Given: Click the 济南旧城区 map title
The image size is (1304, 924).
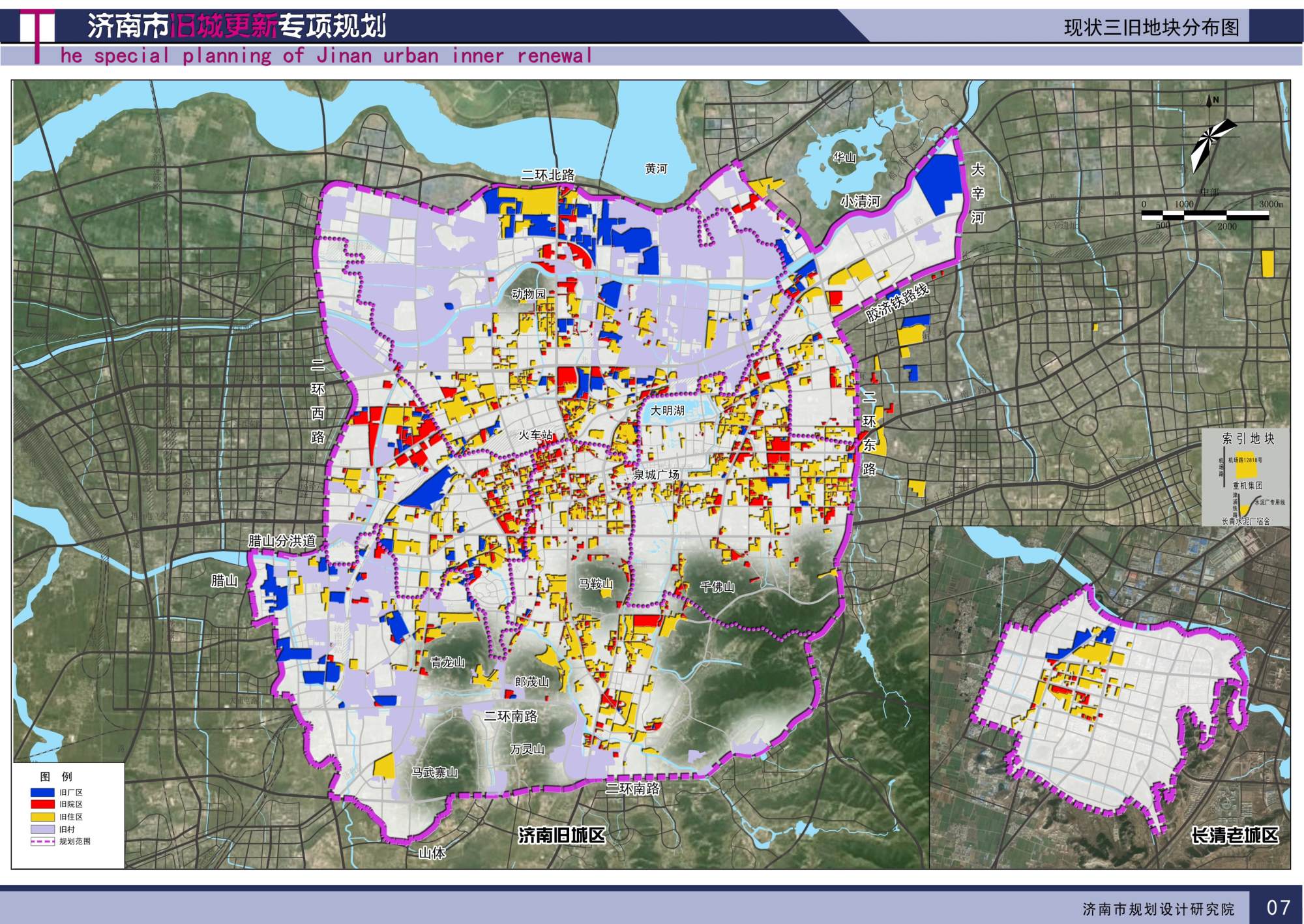Looking at the screenshot, I should point(562,835).
